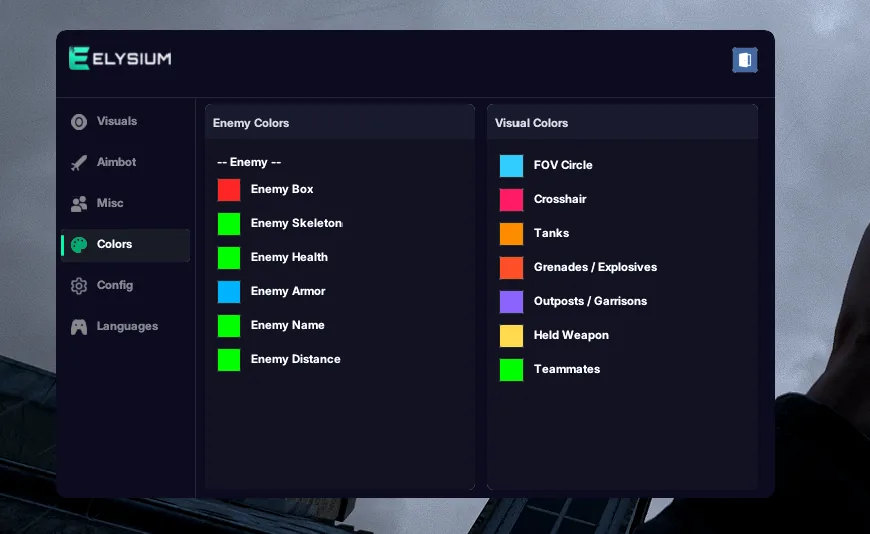Click the Crosshair label

tap(560, 199)
